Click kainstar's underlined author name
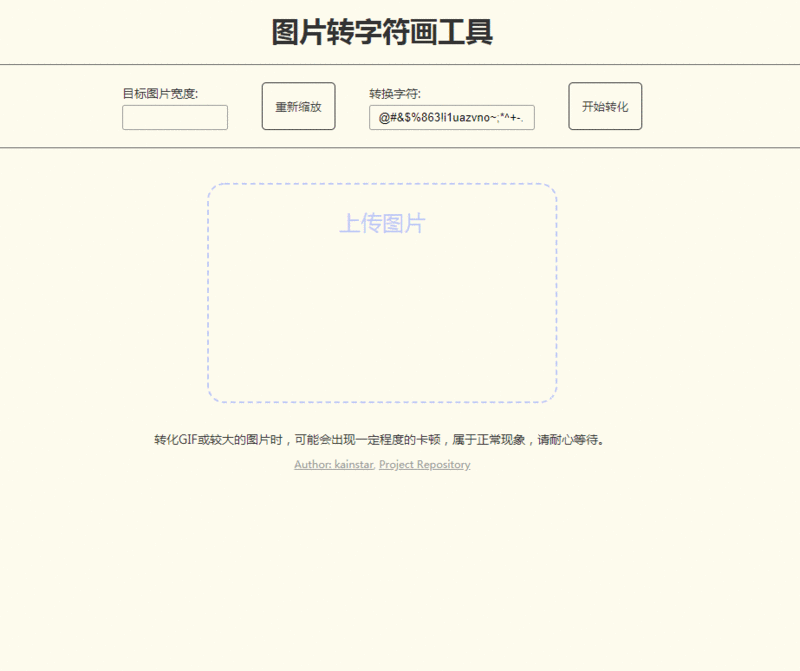Viewport: 800px width, 671px height. click(332, 464)
